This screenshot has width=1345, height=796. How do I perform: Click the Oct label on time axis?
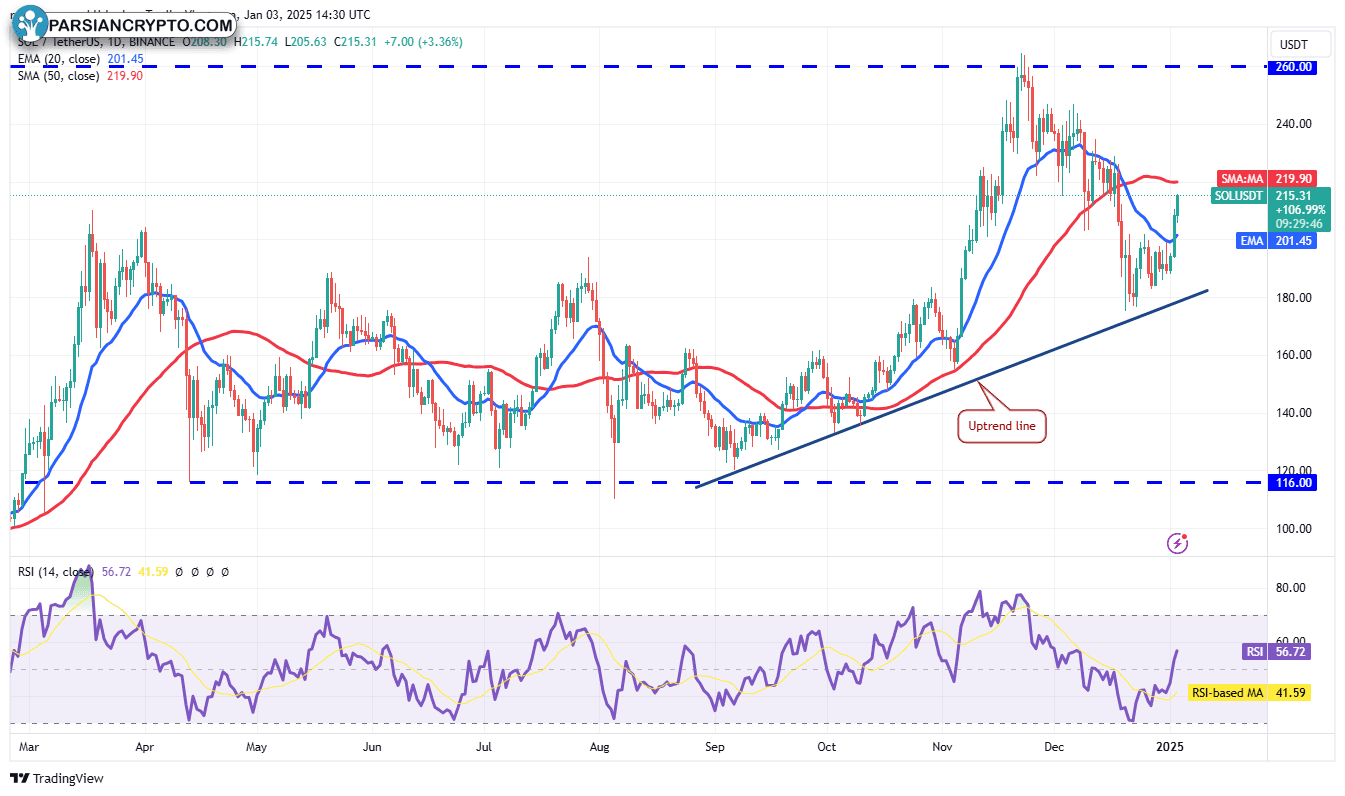[827, 746]
